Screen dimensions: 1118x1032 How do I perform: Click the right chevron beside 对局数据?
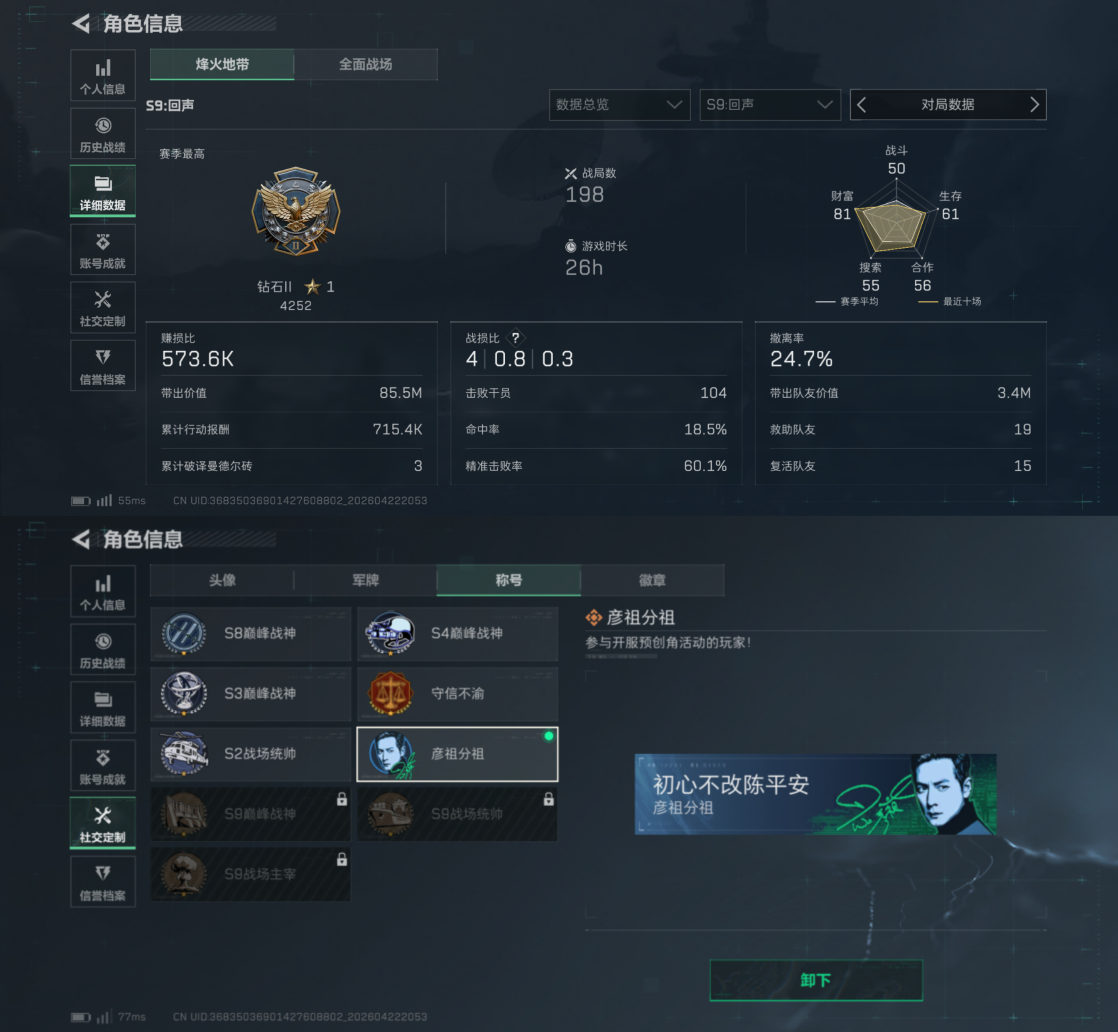pyautogui.click(x=1034, y=105)
